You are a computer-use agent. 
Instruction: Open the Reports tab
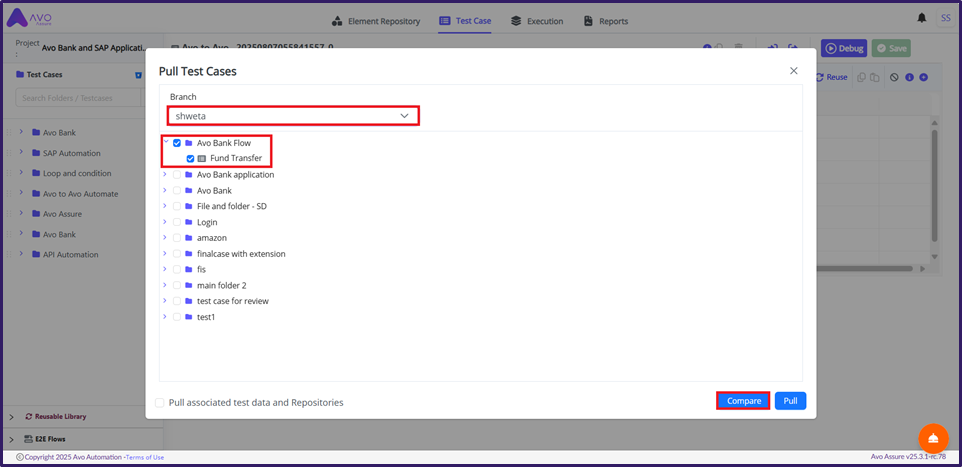[x=606, y=20]
